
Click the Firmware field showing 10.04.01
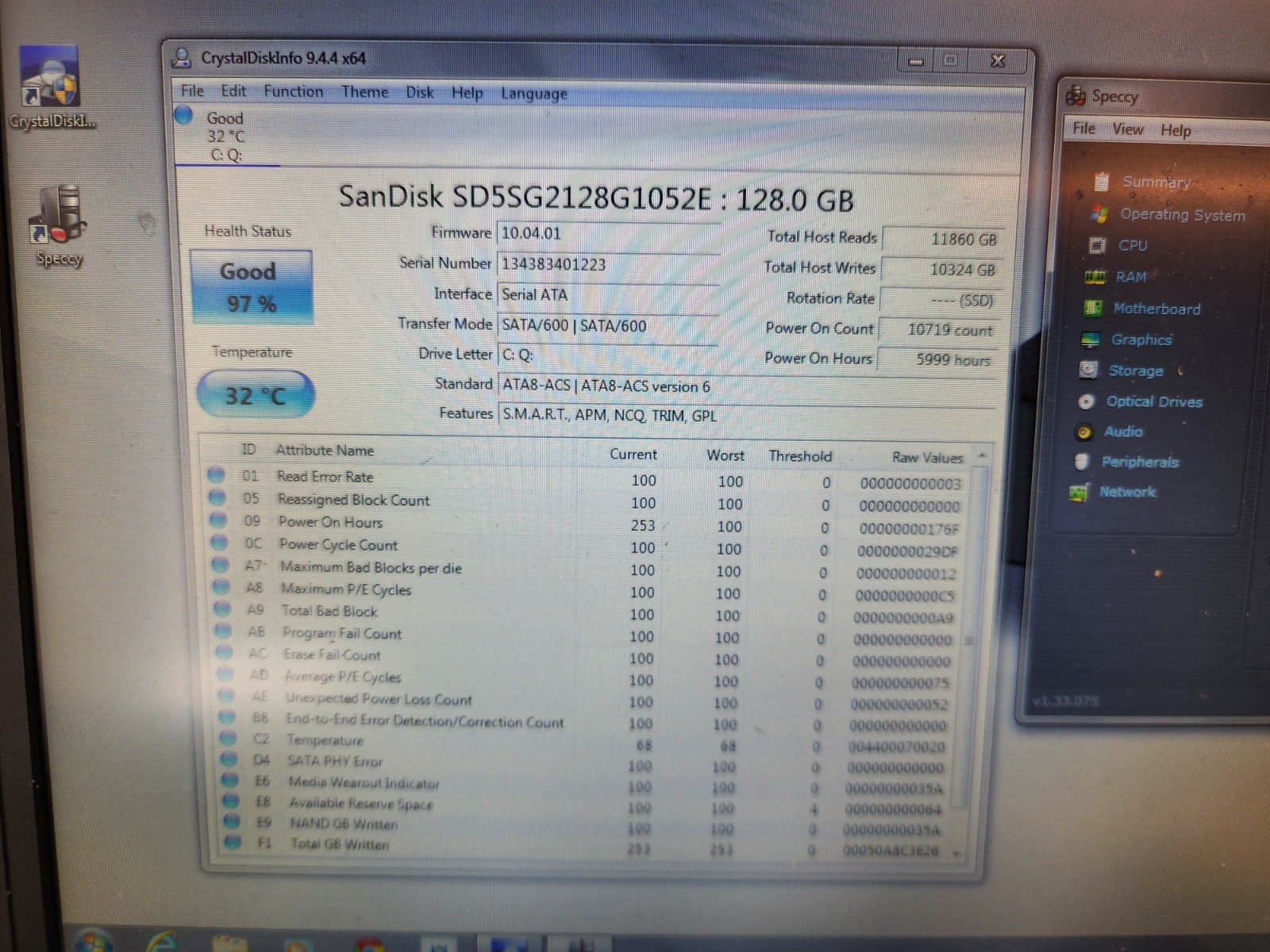click(608, 234)
